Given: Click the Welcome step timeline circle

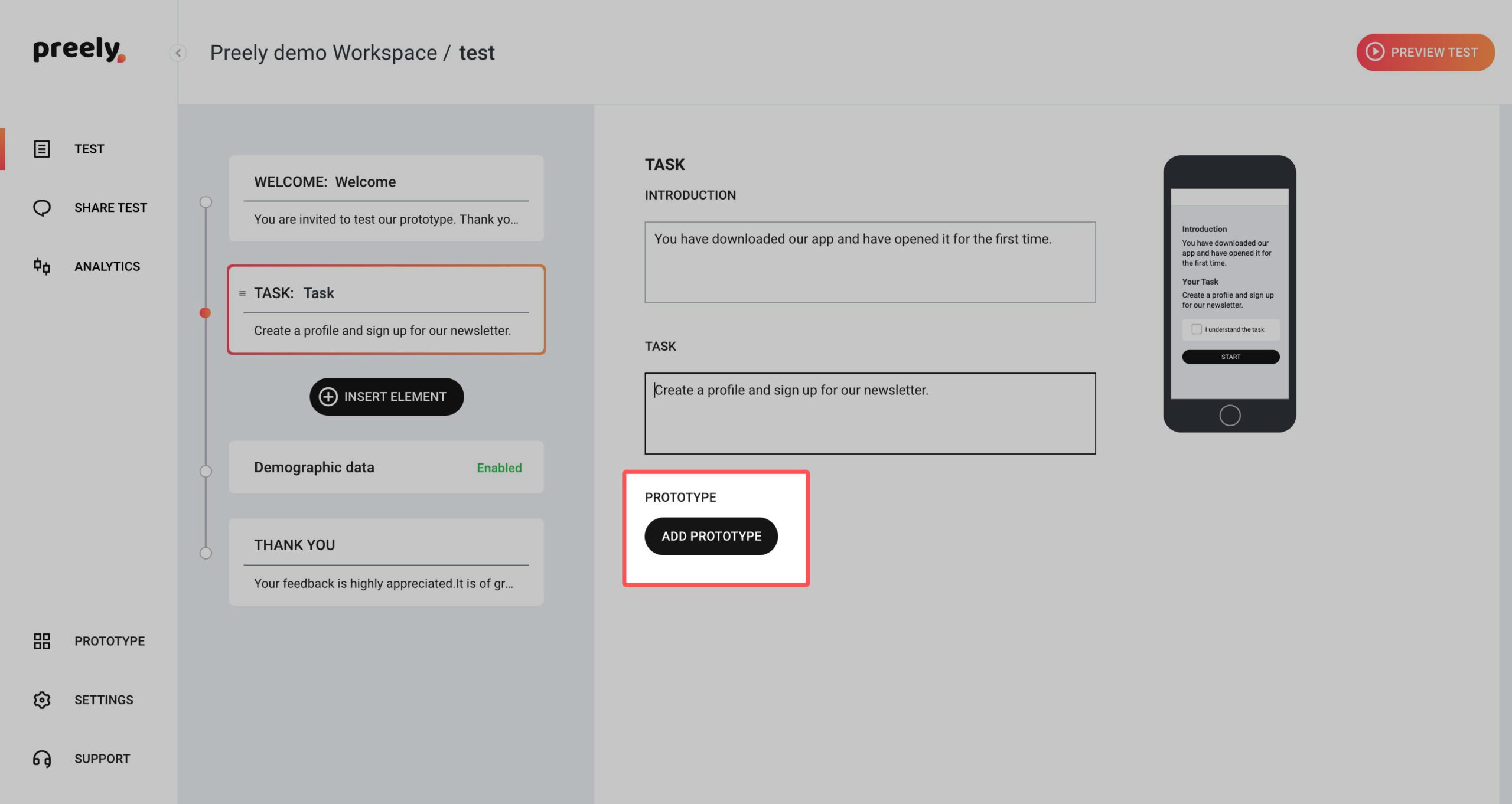Looking at the screenshot, I should [x=206, y=202].
